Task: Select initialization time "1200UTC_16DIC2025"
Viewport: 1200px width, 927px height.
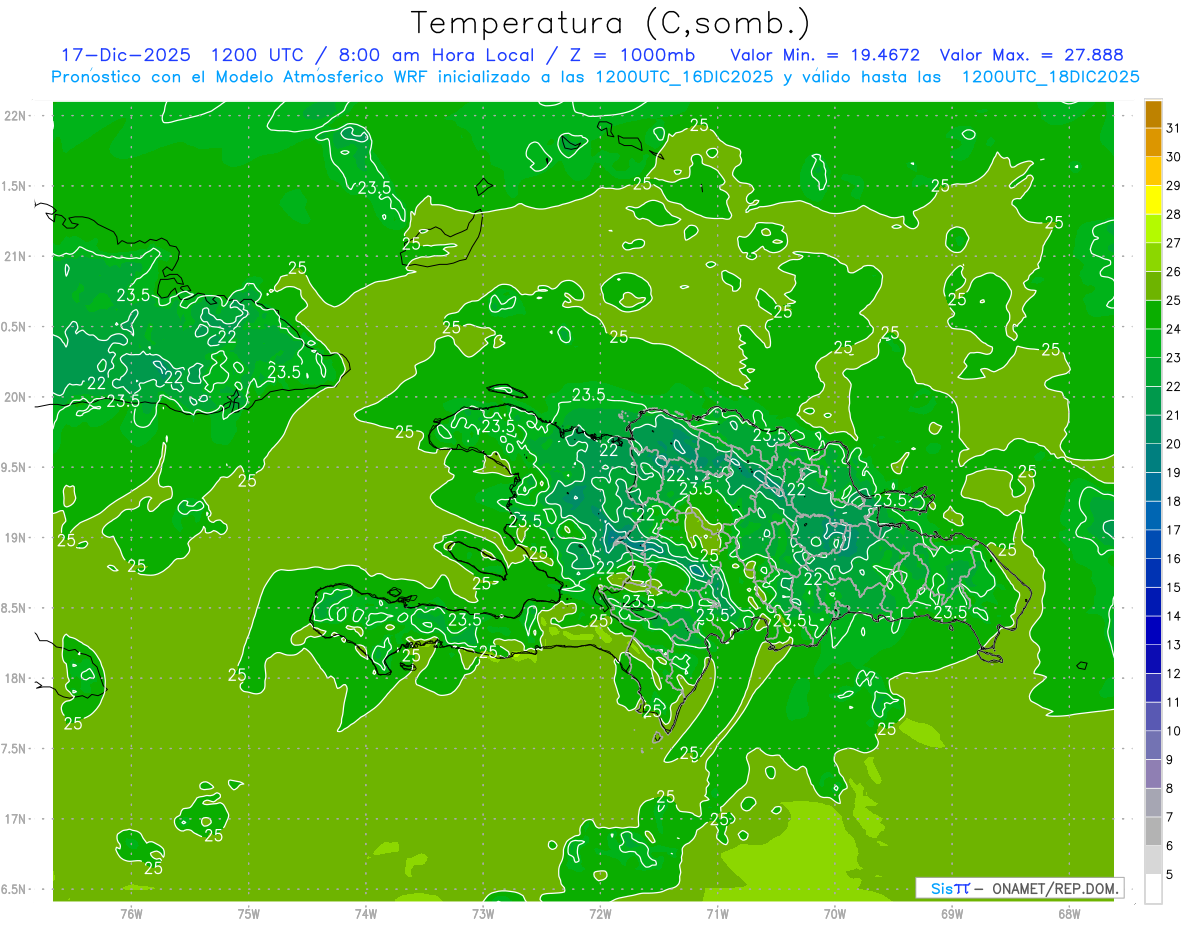Action: click(x=684, y=77)
